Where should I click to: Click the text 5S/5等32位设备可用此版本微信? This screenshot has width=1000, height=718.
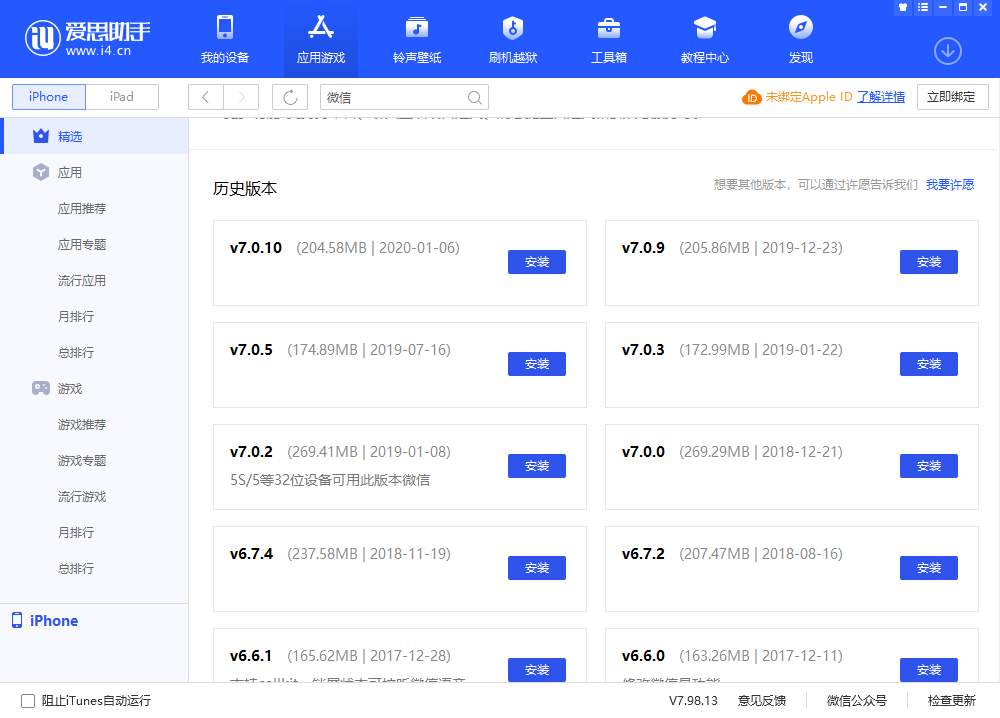tap(330, 480)
